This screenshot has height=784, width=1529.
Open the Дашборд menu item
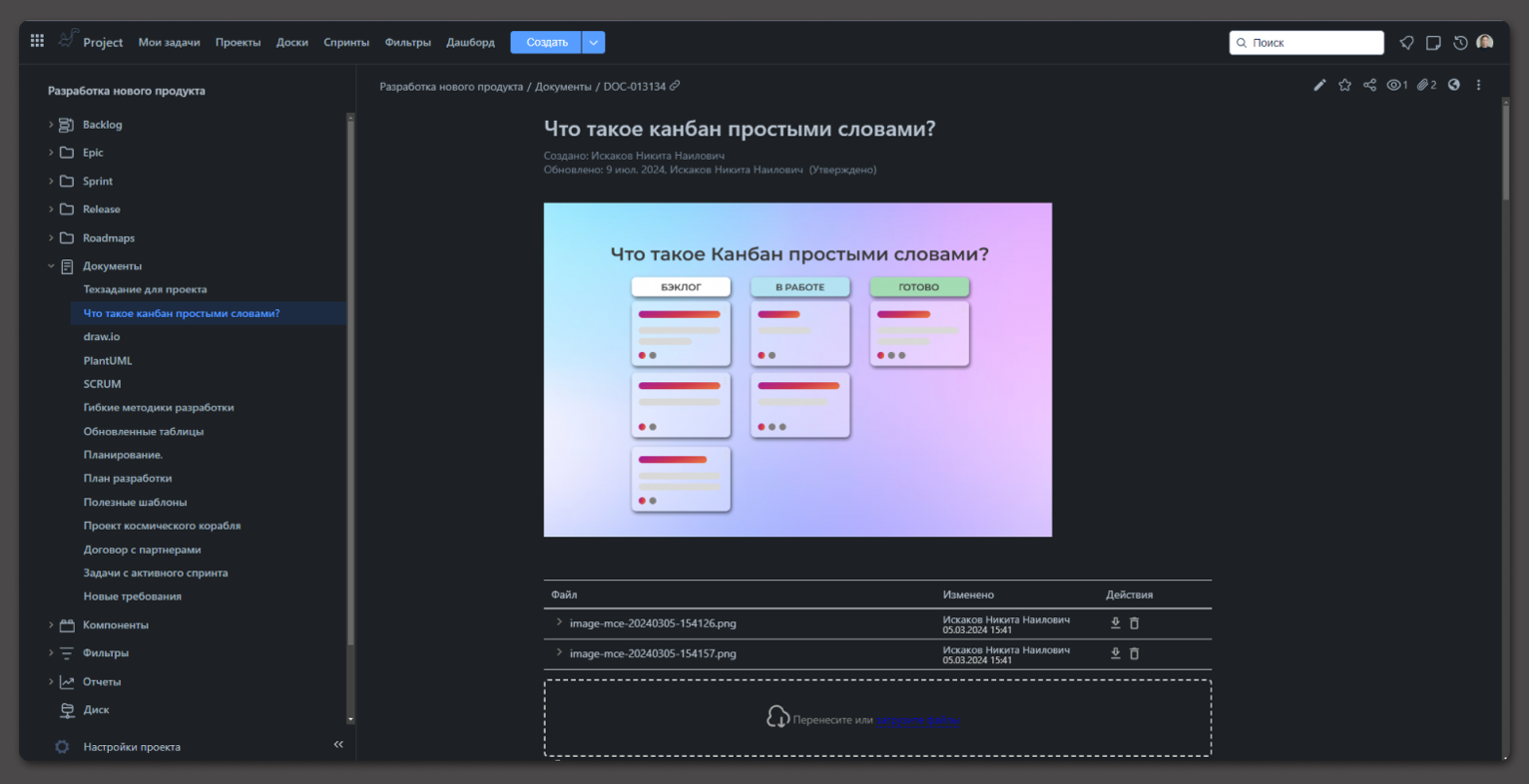click(470, 43)
